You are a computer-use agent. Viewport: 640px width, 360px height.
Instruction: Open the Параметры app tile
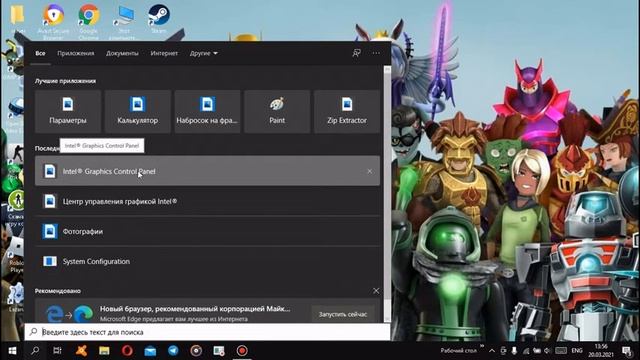click(x=68, y=111)
